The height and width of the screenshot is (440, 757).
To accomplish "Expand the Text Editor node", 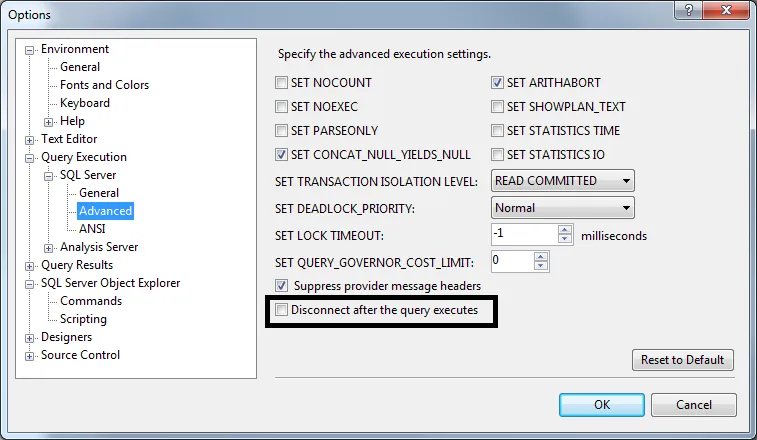I will point(29,140).
